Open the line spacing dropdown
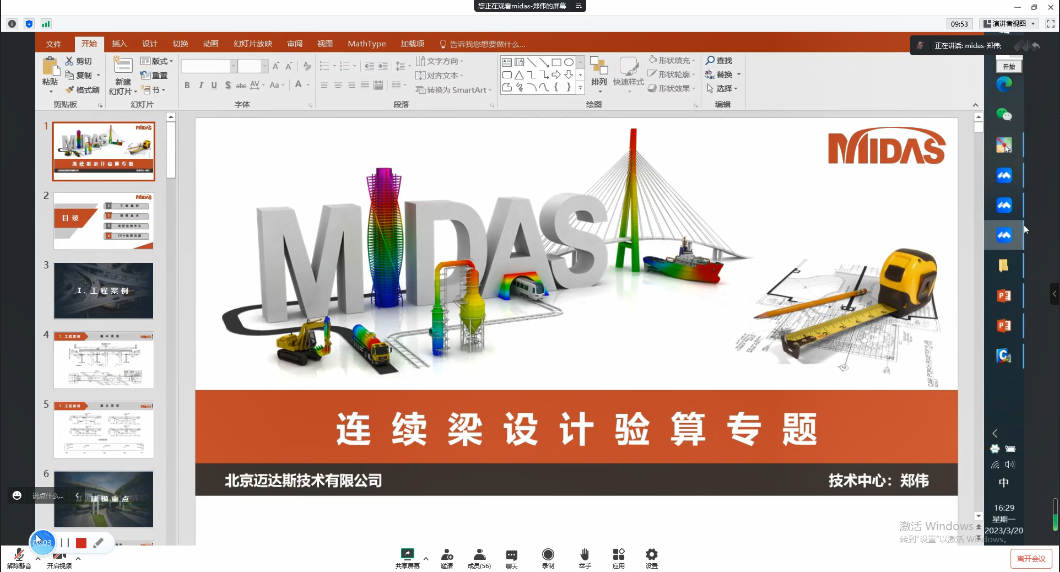Image resolution: width=1060 pixels, height=572 pixels. coord(402,66)
